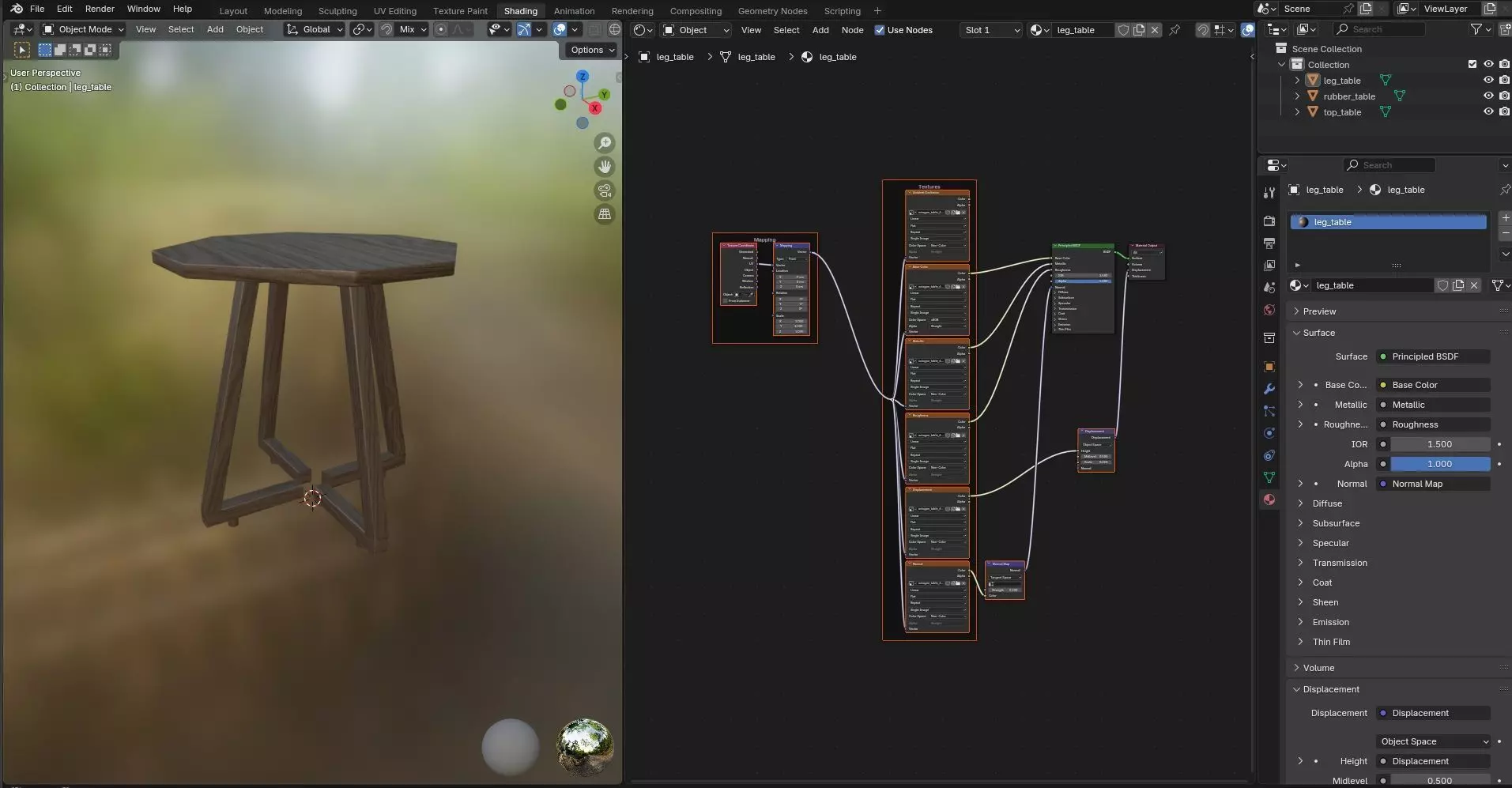Click Principled BSDF surface shader button
Screen dimensions: 1512x788
tap(1432, 356)
